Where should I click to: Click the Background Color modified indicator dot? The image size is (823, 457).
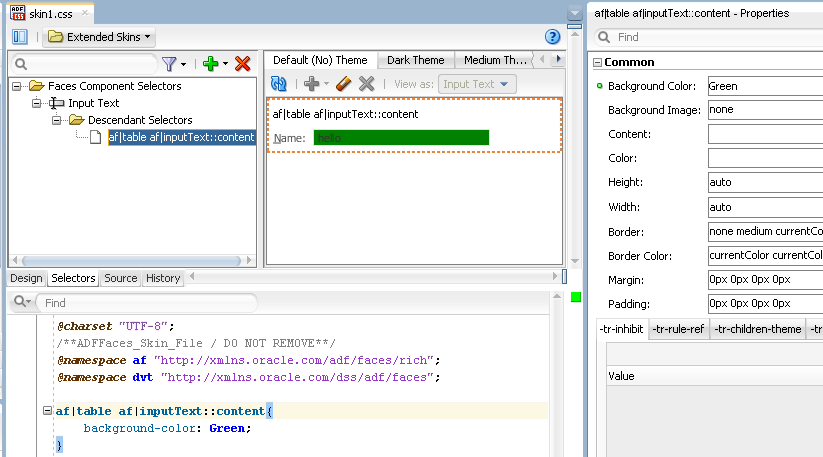tap(600, 86)
